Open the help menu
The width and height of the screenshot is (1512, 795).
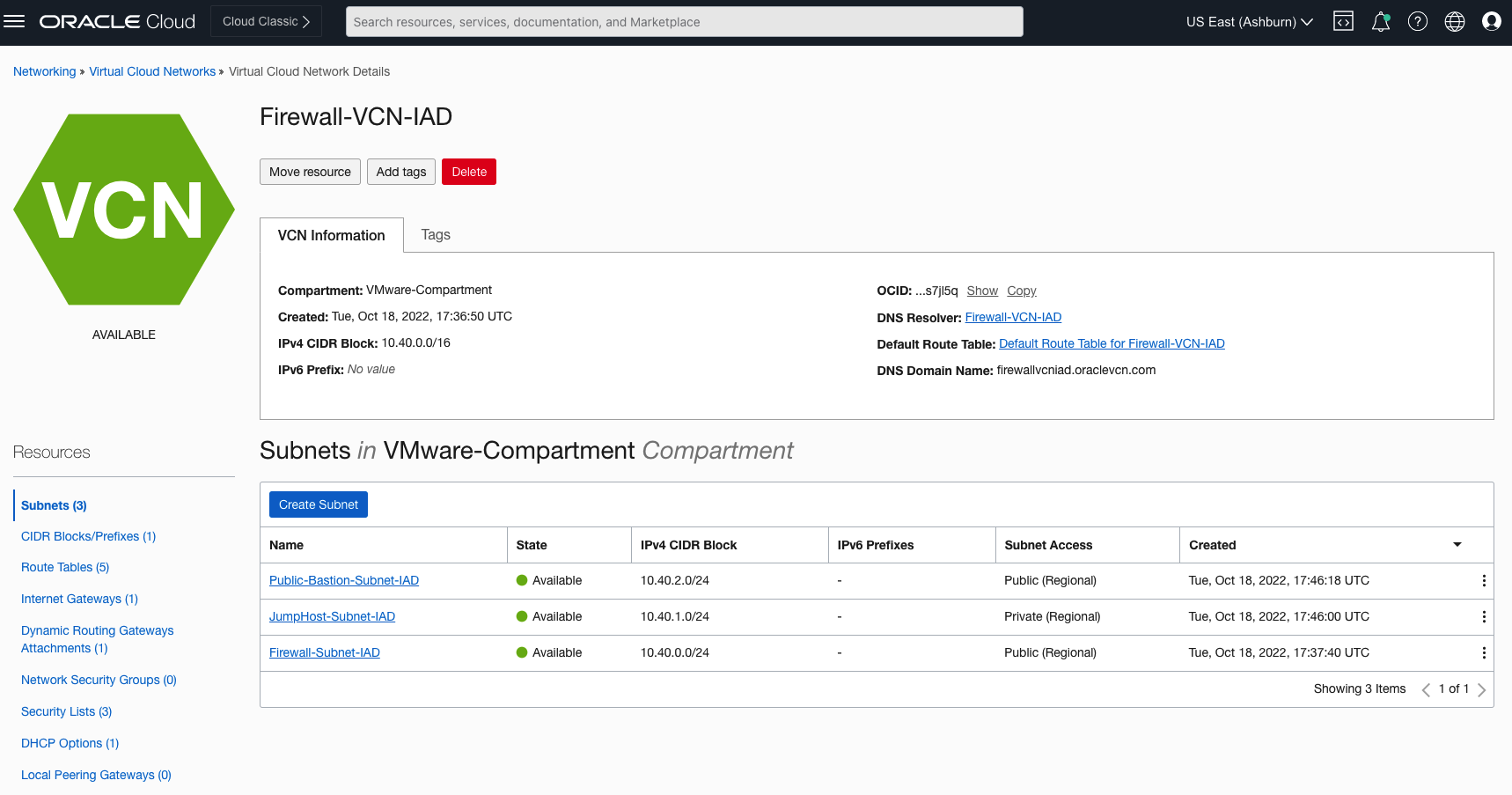[1417, 21]
